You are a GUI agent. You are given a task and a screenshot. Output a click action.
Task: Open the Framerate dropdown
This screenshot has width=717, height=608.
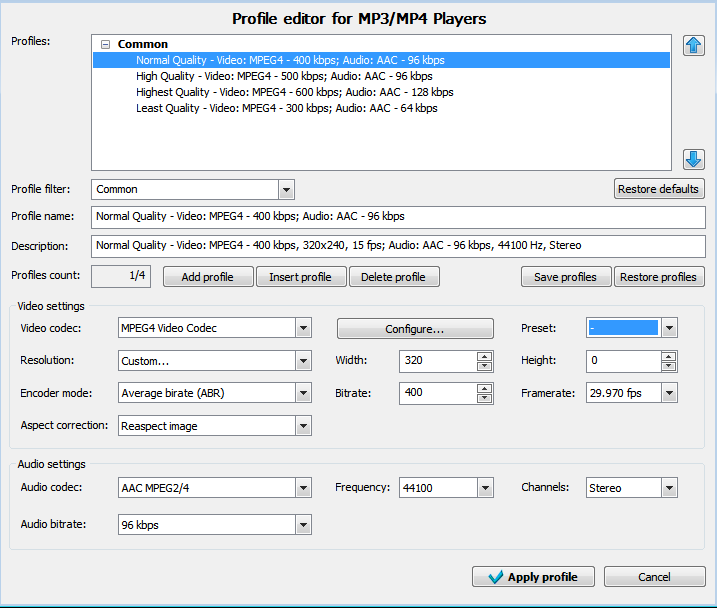click(x=669, y=393)
